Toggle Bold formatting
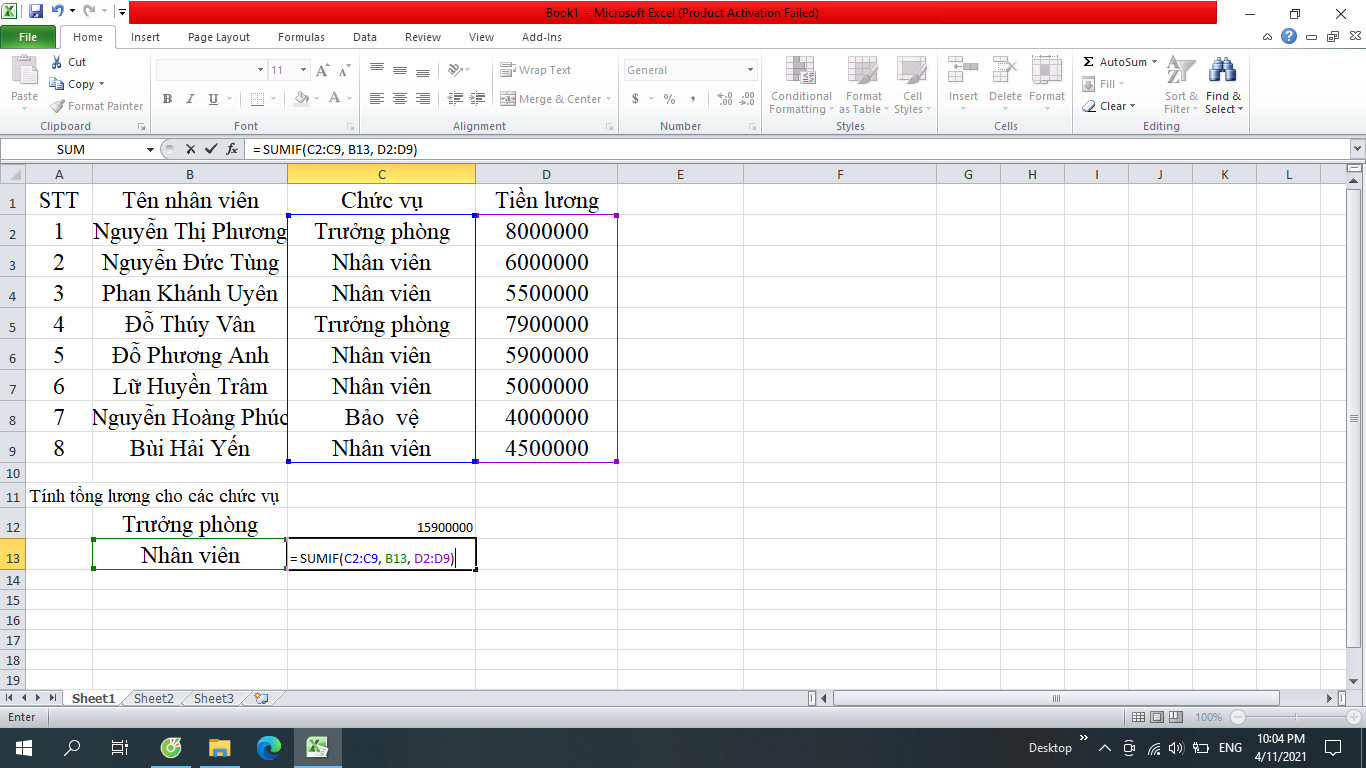The image size is (1366, 768). pos(167,99)
